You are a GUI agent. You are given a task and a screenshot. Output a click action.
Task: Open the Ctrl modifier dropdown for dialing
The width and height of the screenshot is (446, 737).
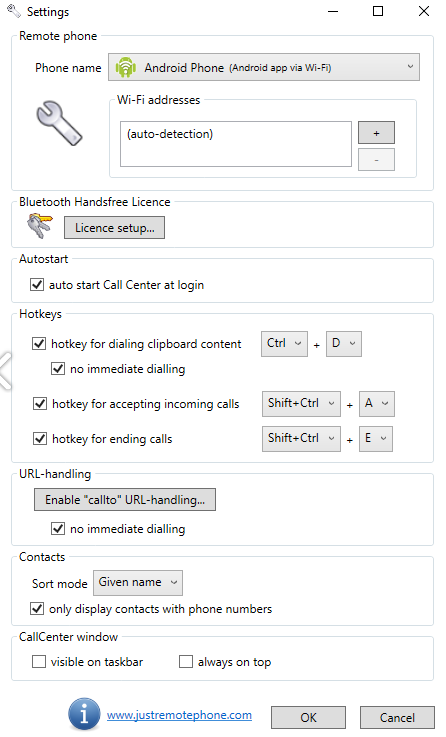coord(284,344)
